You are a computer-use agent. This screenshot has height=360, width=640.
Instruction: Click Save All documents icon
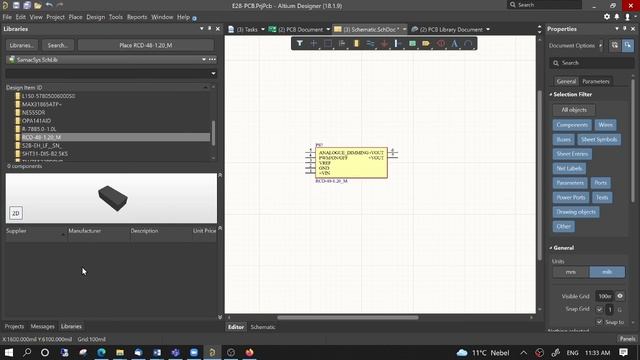pos(27,5)
